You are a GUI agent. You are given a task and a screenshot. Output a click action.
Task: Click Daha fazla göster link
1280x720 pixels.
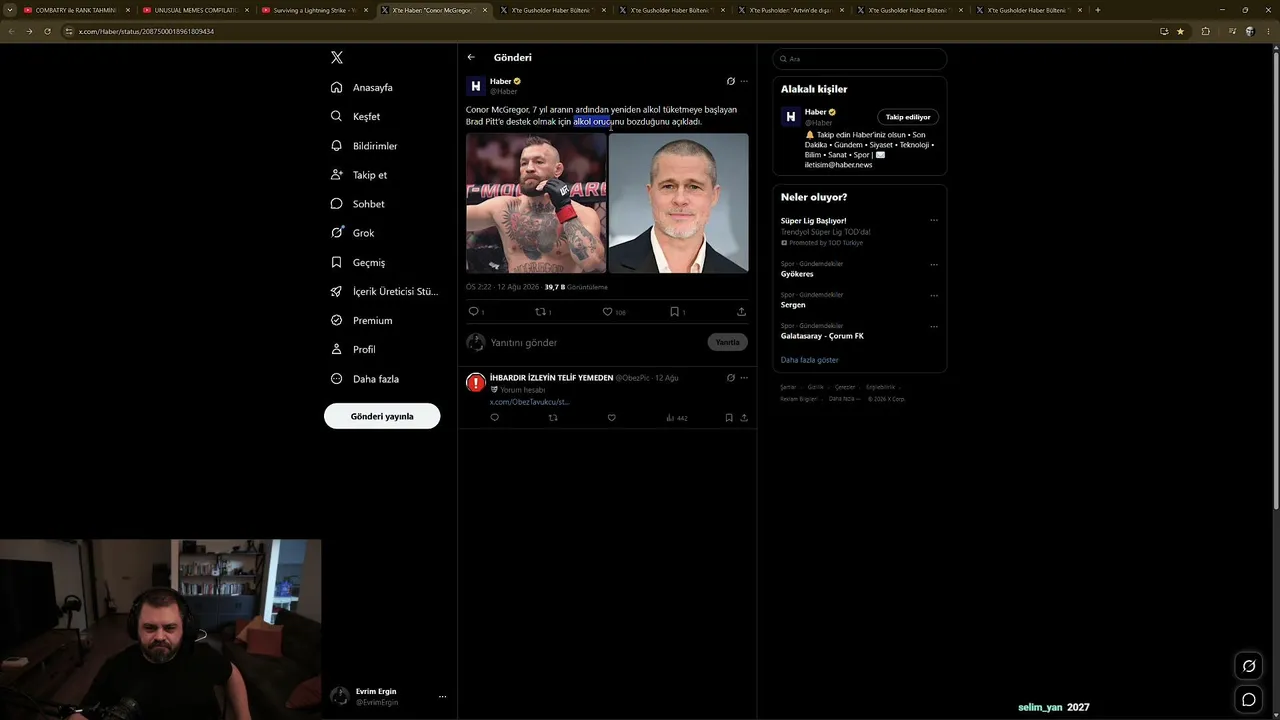click(810, 360)
